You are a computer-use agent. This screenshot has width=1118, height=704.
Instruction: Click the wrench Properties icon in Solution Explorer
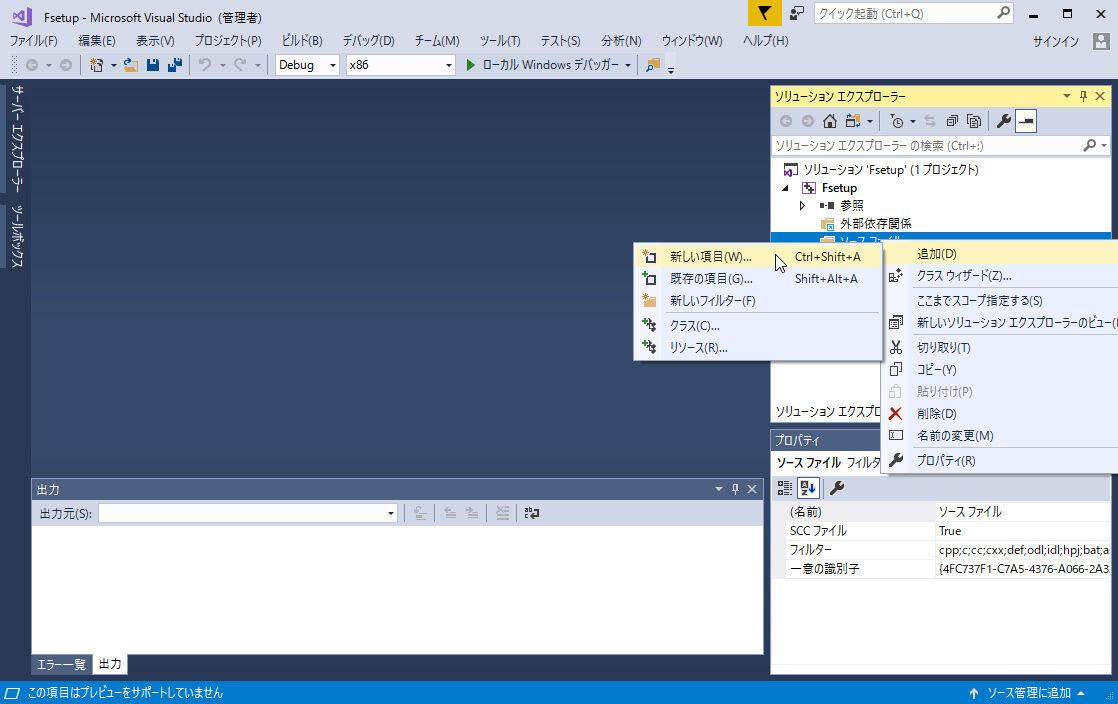tap(1004, 121)
